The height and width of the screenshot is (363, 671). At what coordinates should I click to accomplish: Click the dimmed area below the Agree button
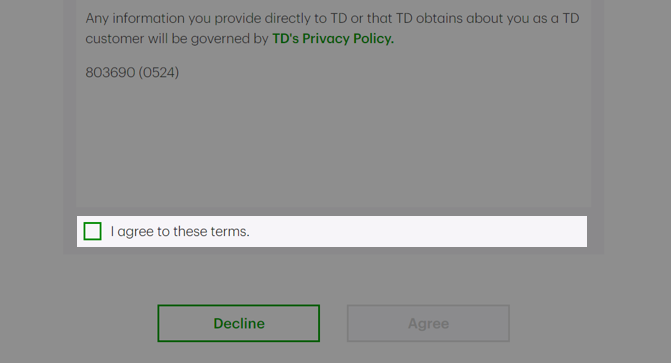pyautogui.click(x=428, y=353)
